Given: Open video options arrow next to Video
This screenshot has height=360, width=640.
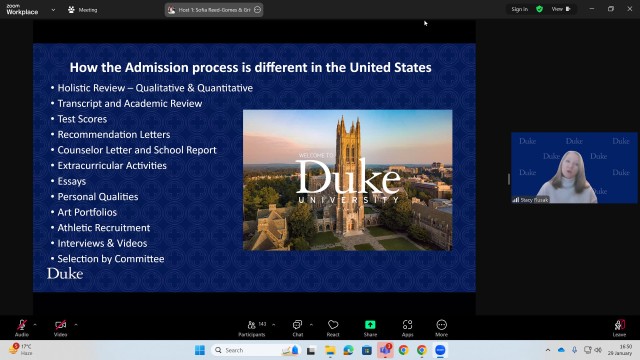Looking at the screenshot, I should coord(76,325).
